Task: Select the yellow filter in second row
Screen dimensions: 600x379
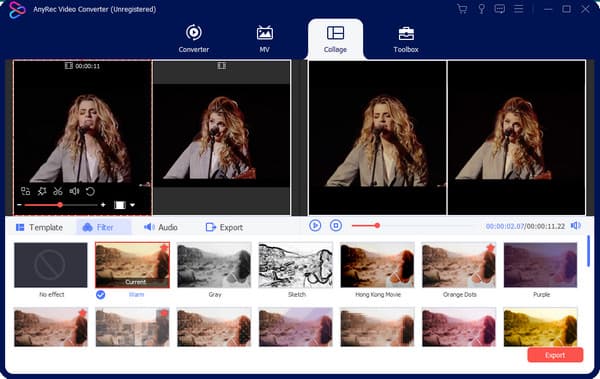Action: pyautogui.click(x=540, y=327)
